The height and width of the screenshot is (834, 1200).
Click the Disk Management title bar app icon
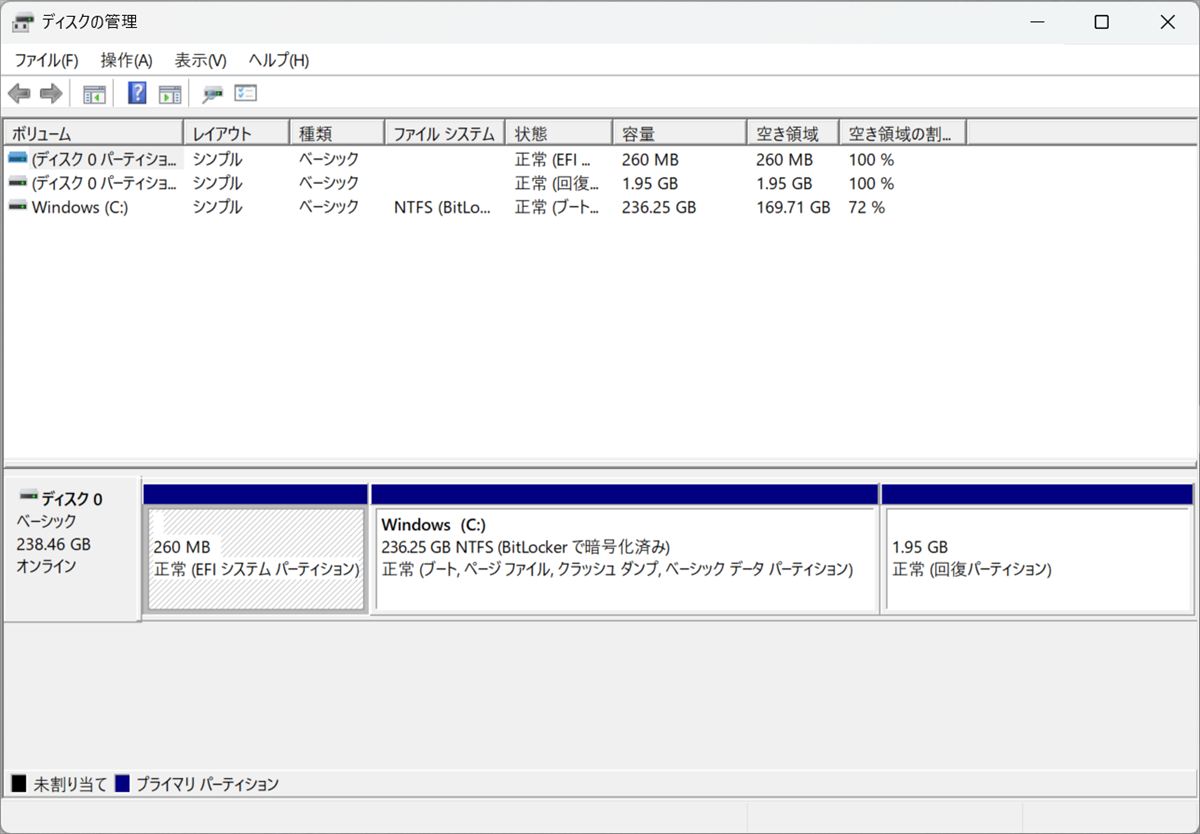coord(22,22)
